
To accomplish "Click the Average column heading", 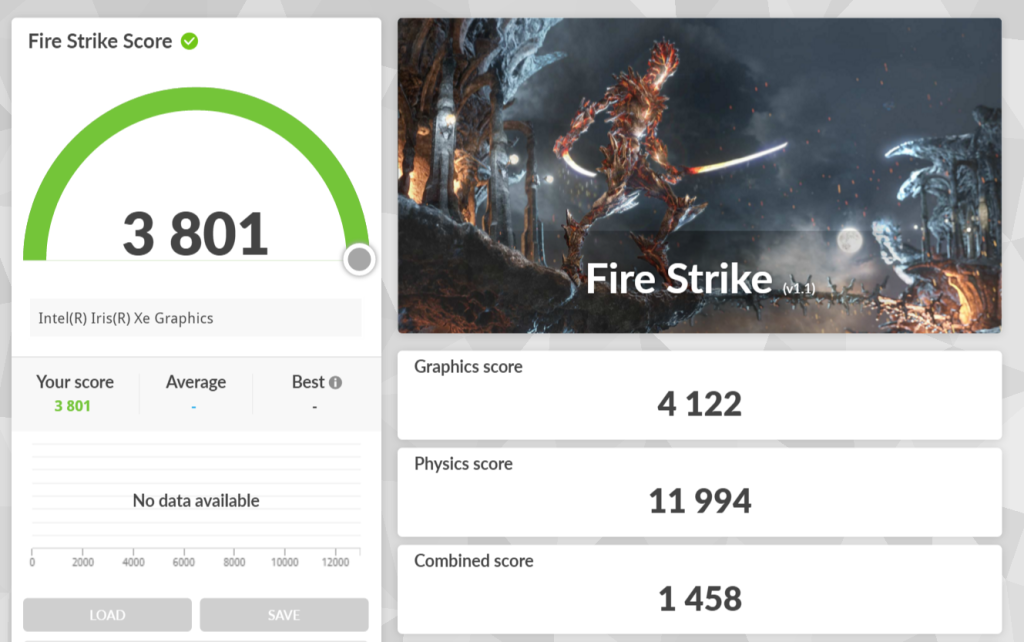I will [x=196, y=382].
